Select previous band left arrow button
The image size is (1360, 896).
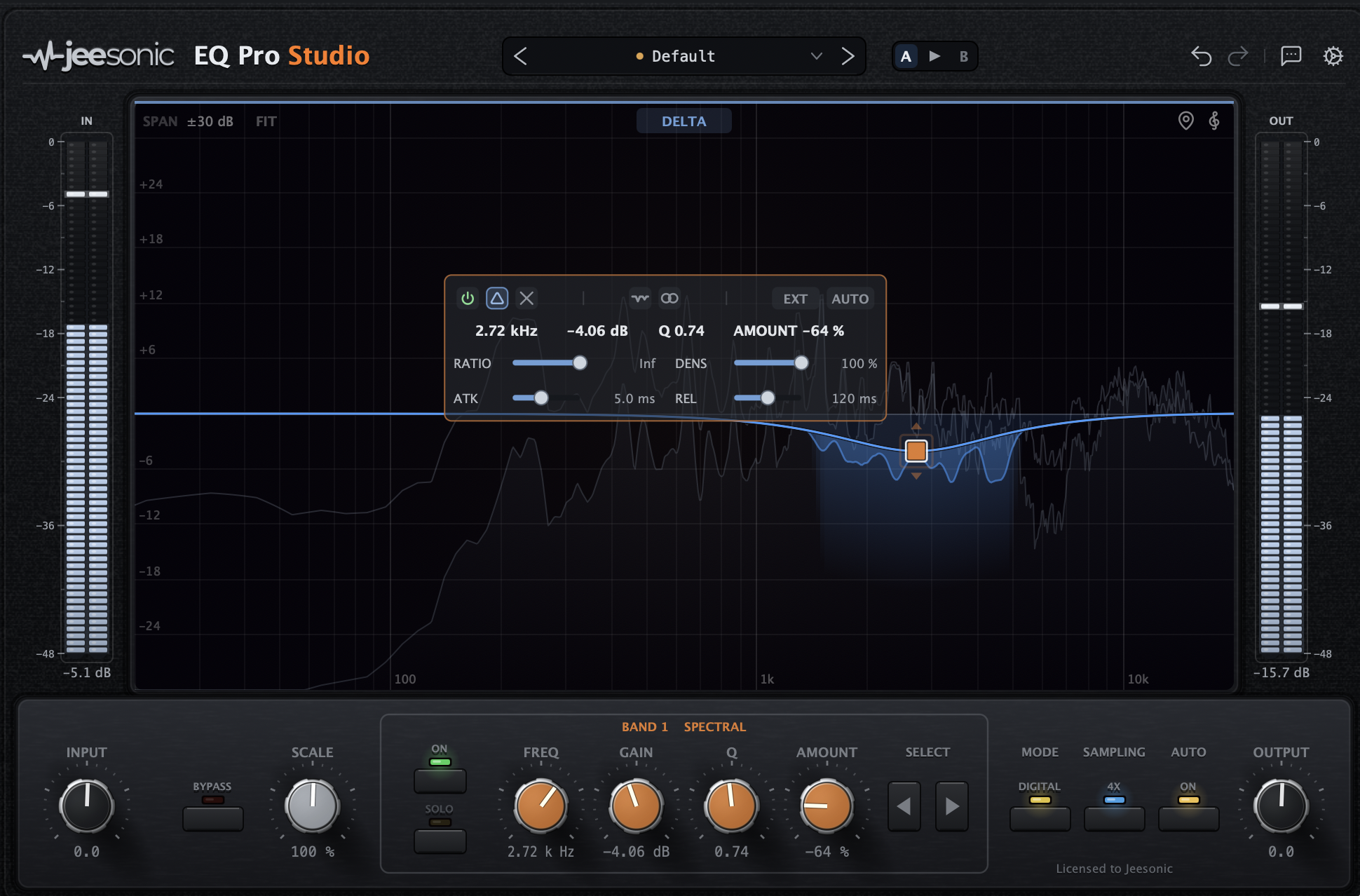click(904, 806)
